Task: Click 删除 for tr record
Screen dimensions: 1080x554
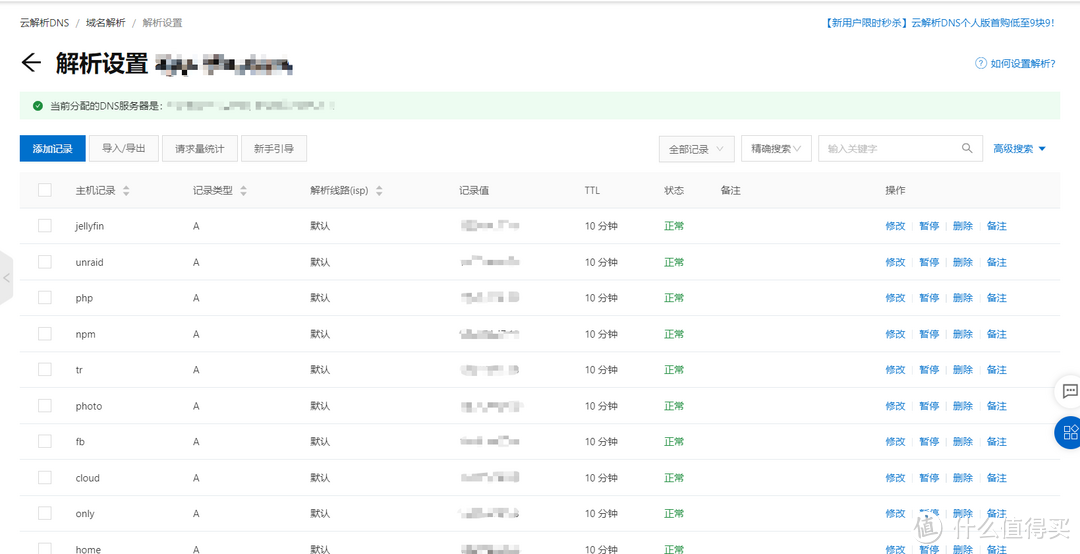Action: 963,369
